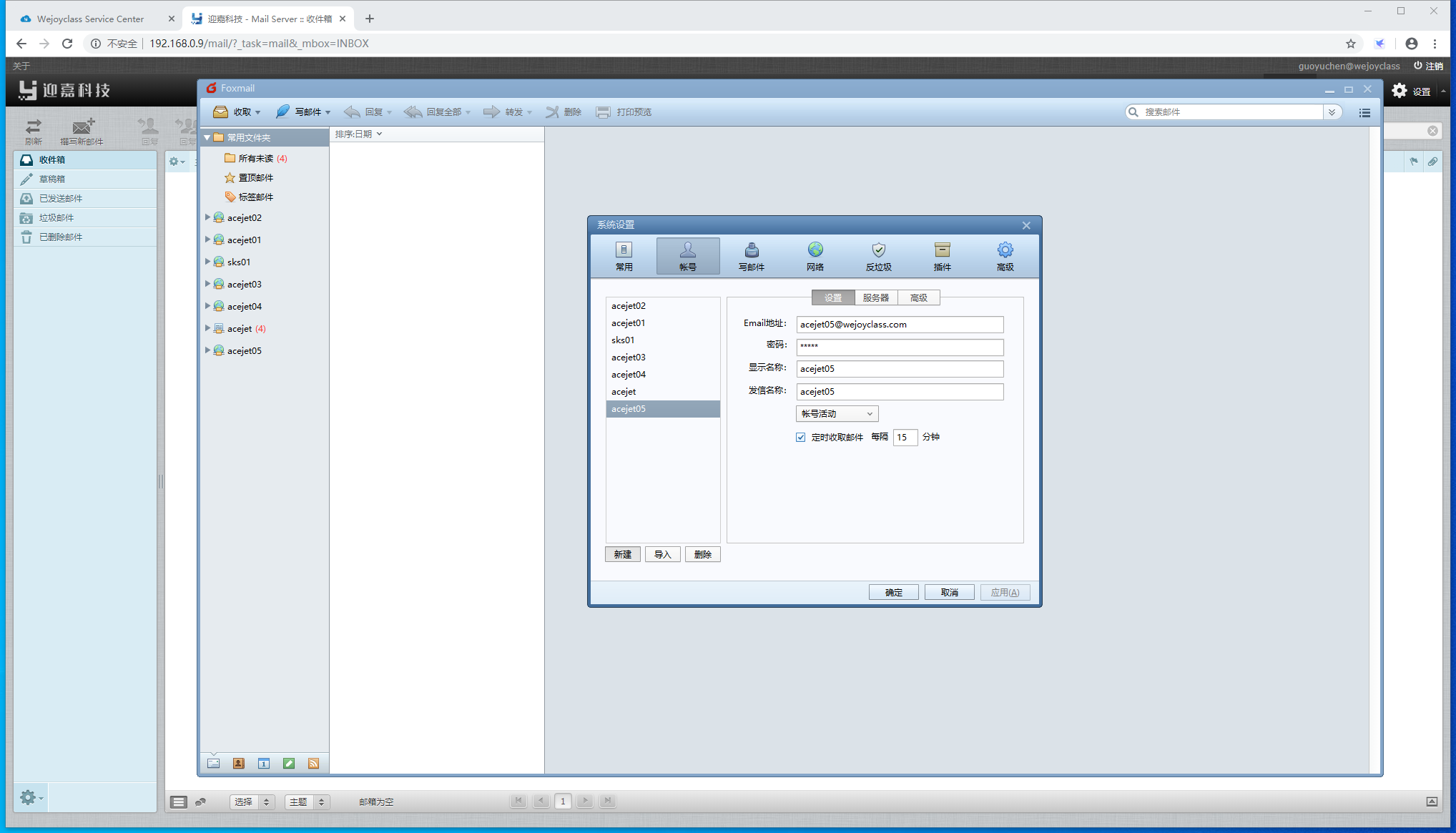Viewport: 1456px width, 833px height.
Task: Click the Email地址 input field
Action: click(899, 325)
